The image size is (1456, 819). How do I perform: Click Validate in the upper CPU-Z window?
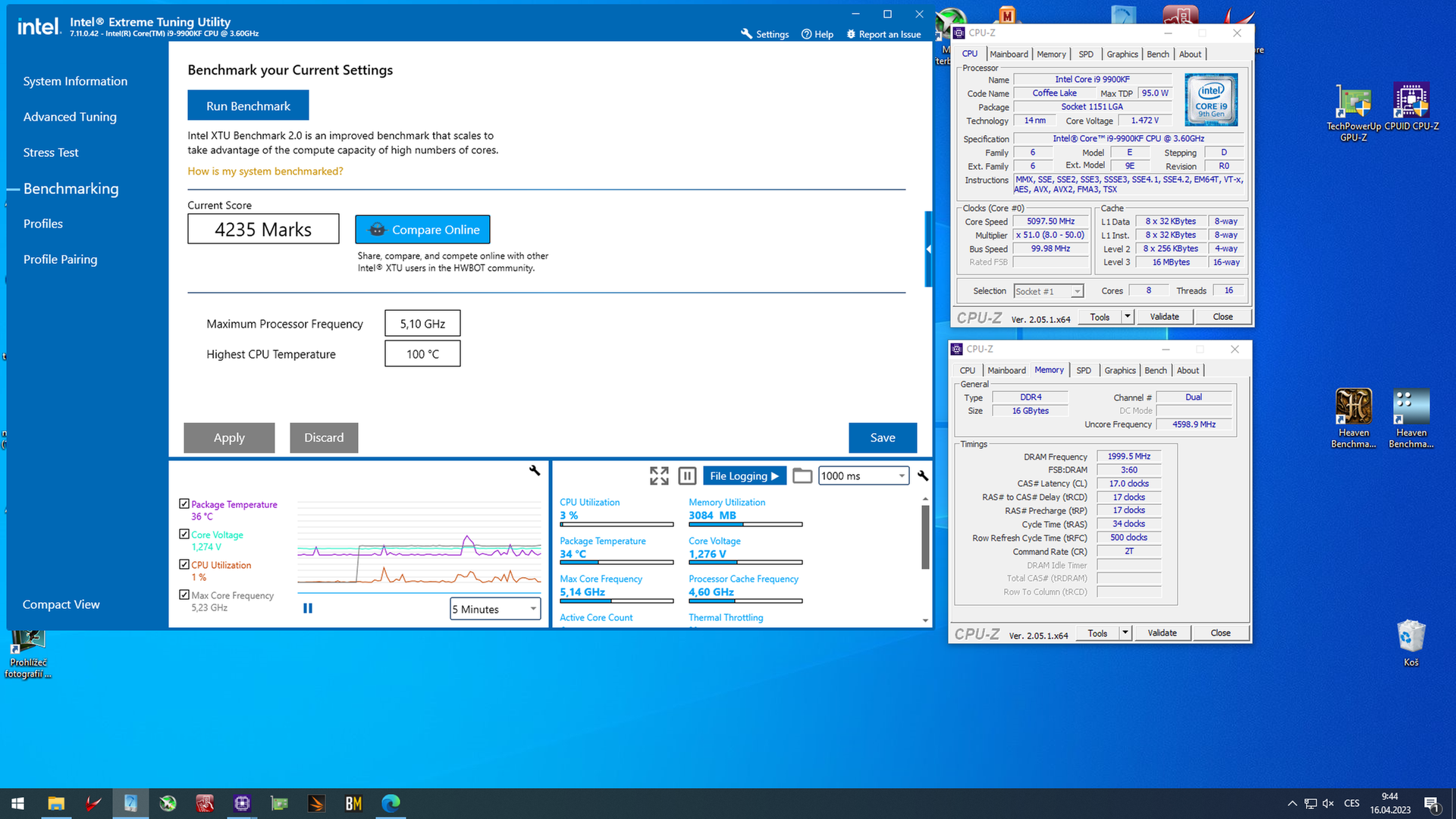[1164, 317]
